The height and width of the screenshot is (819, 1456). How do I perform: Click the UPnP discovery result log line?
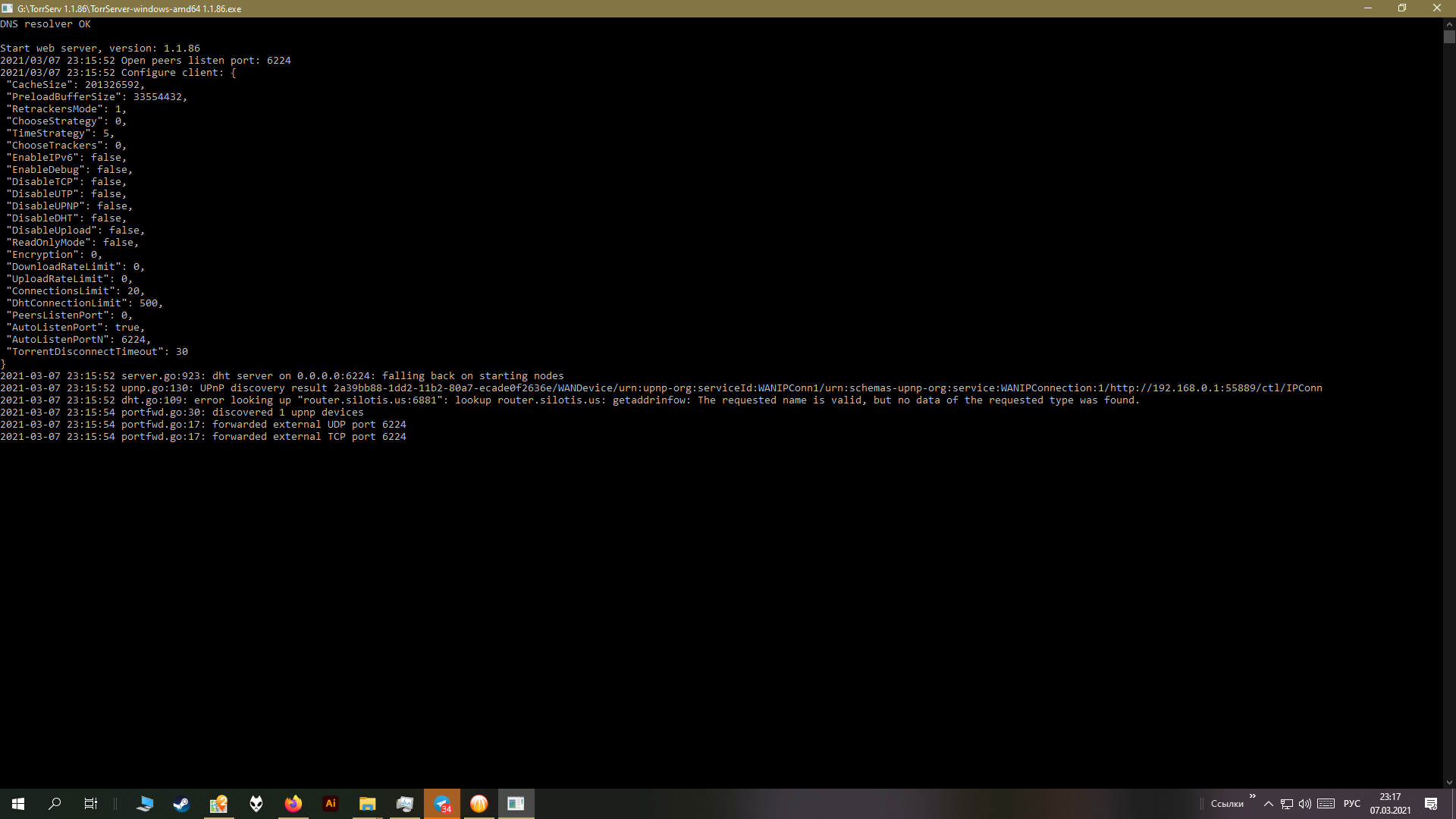661,388
